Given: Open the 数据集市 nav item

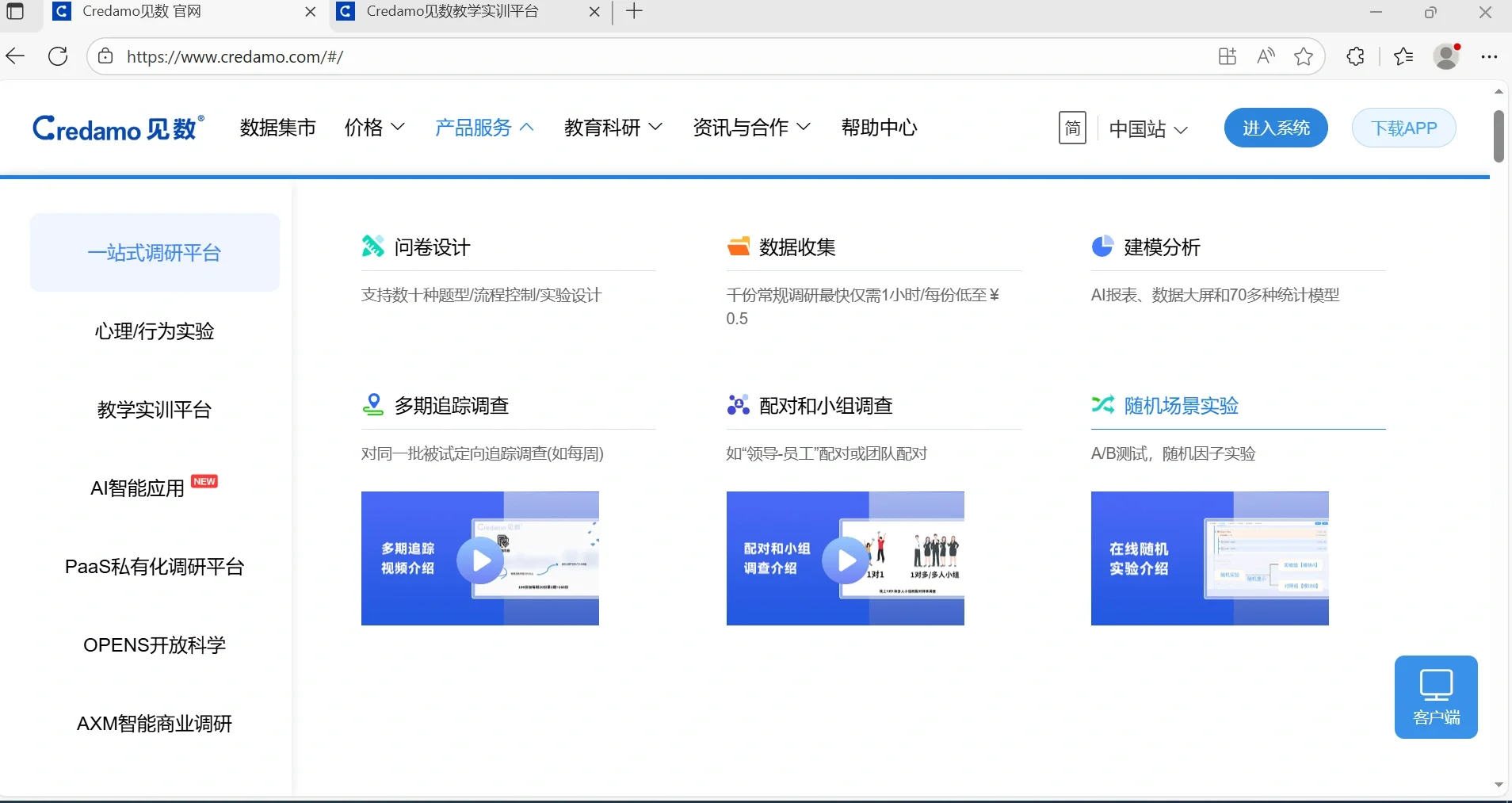Looking at the screenshot, I should click(278, 128).
